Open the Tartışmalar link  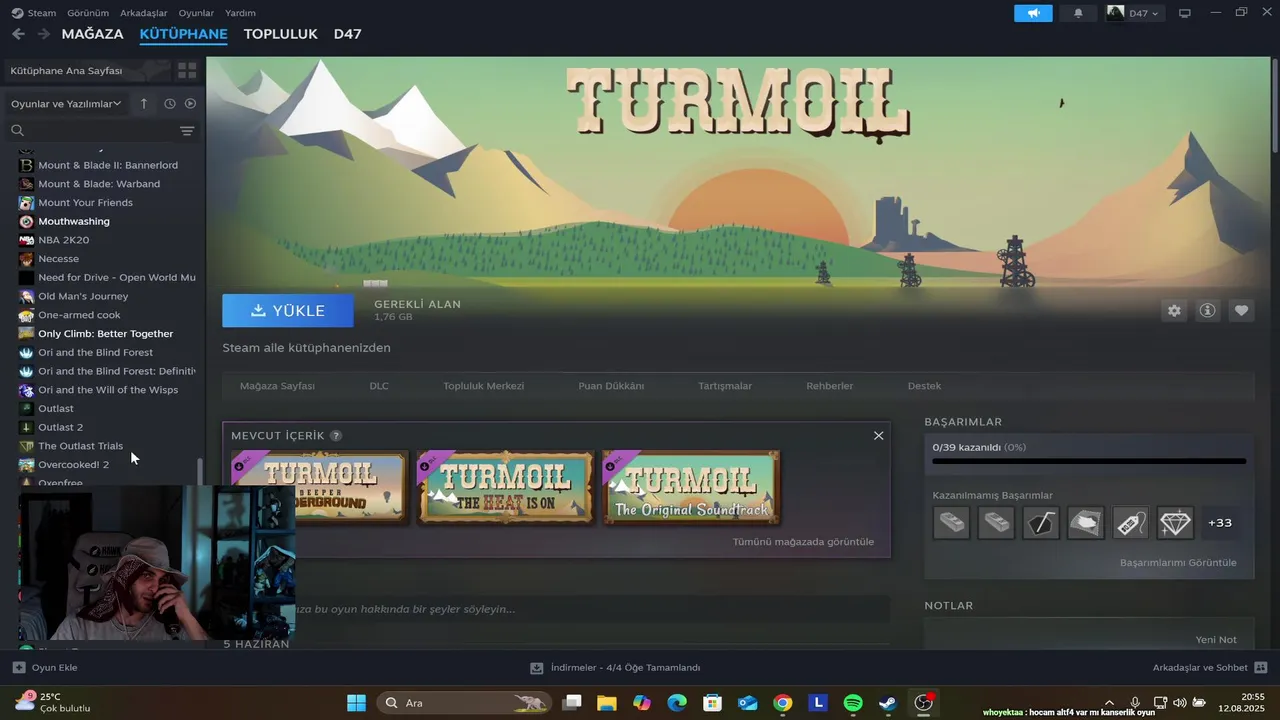click(x=725, y=386)
